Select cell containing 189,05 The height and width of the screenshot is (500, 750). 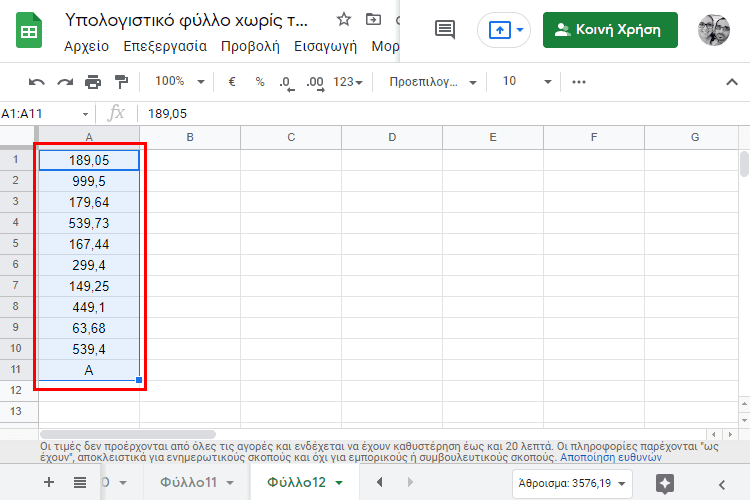click(x=89, y=160)
